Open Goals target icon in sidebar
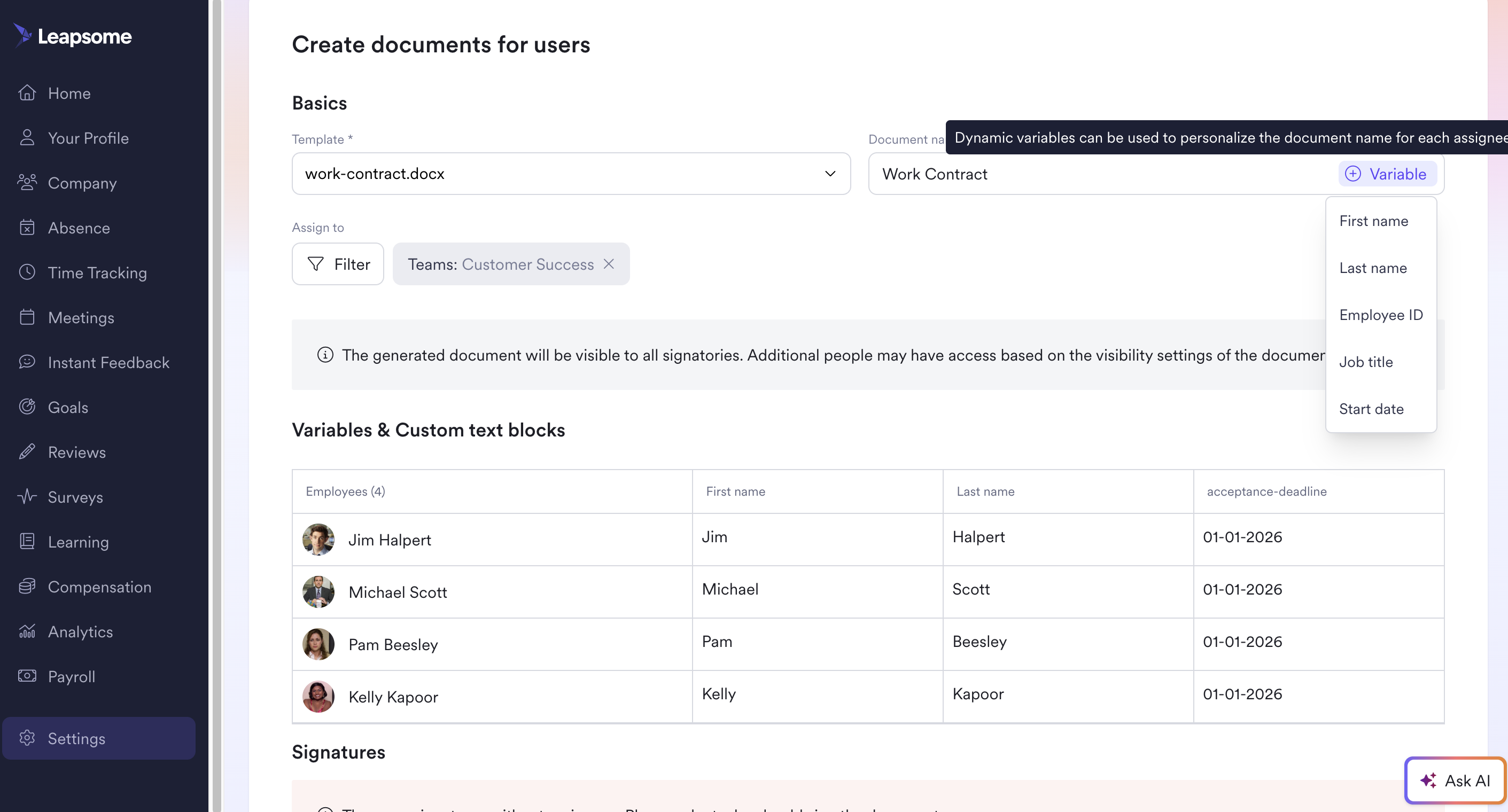Image resolution: width=1508 pixels, height=812 pixels. tap(27, 407)
